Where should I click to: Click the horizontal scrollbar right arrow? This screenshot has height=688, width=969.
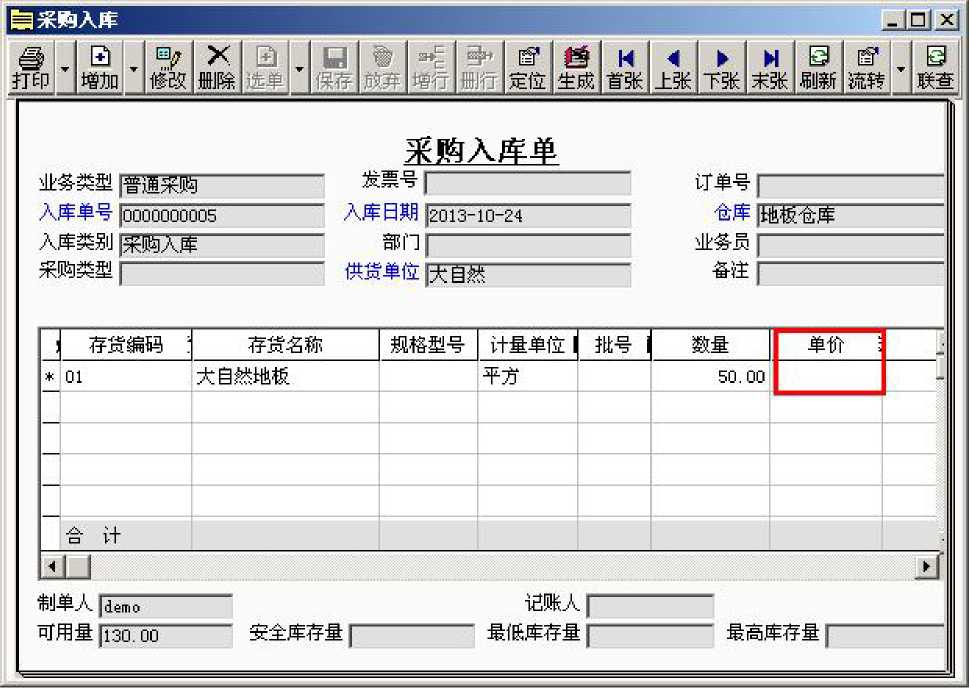[x=926, y=566]
